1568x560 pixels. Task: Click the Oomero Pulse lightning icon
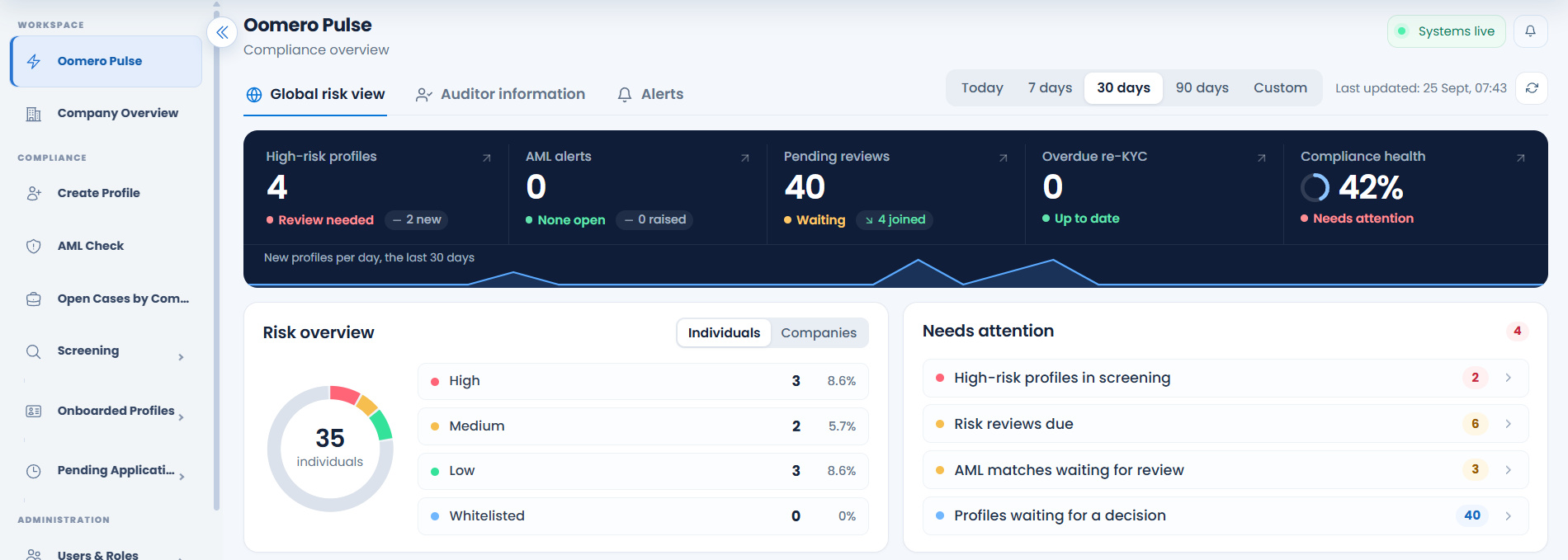(34, 61)
